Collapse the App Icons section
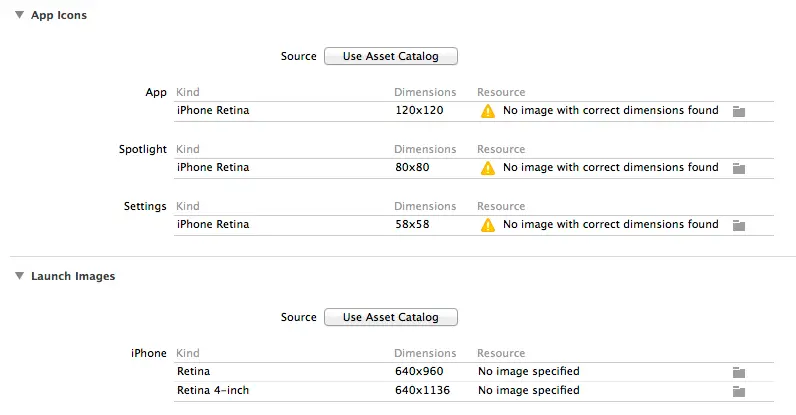 coord(19,15)
